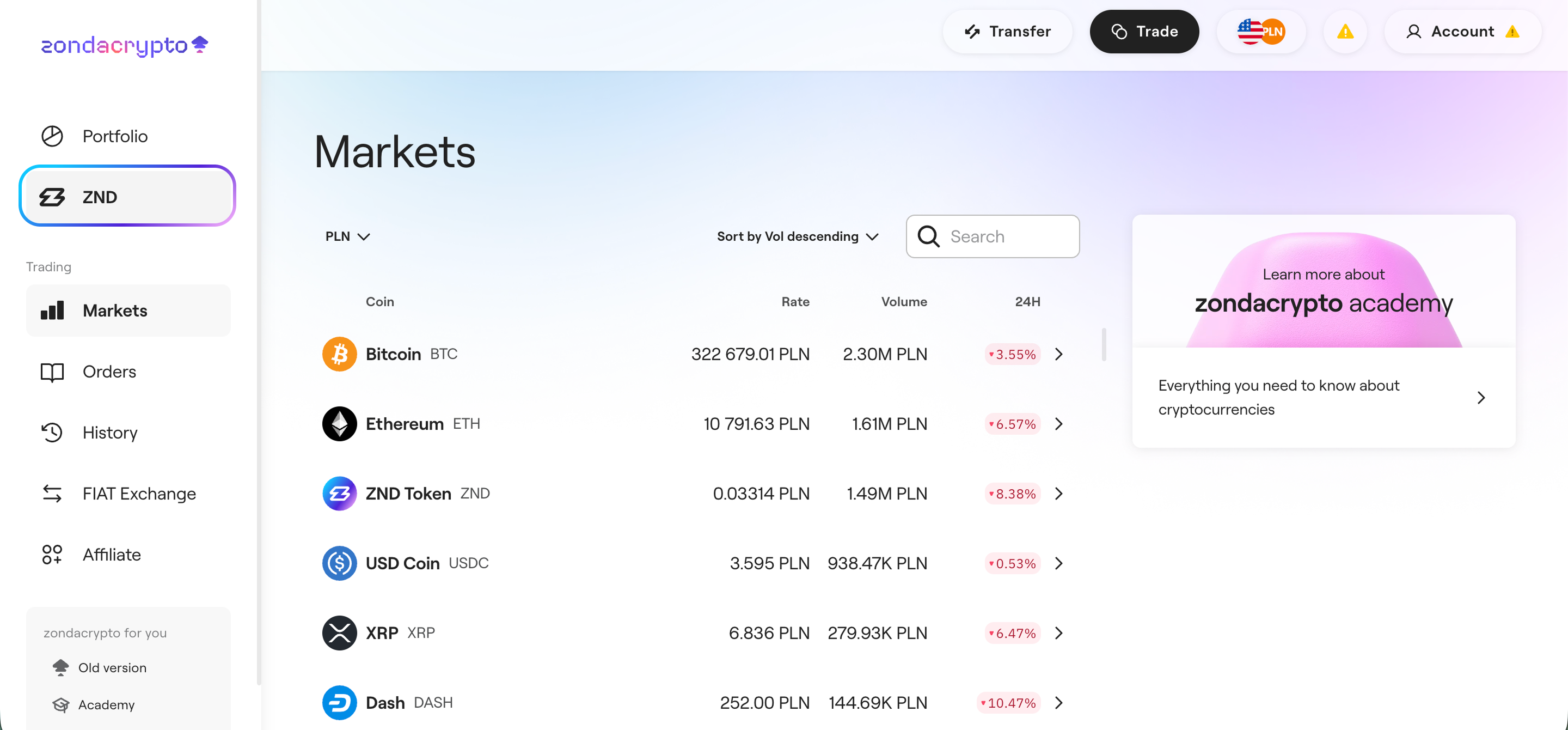The image size is (1568, 730).
Task: Click the Ethereum logo icon
Action: (339, 424)
